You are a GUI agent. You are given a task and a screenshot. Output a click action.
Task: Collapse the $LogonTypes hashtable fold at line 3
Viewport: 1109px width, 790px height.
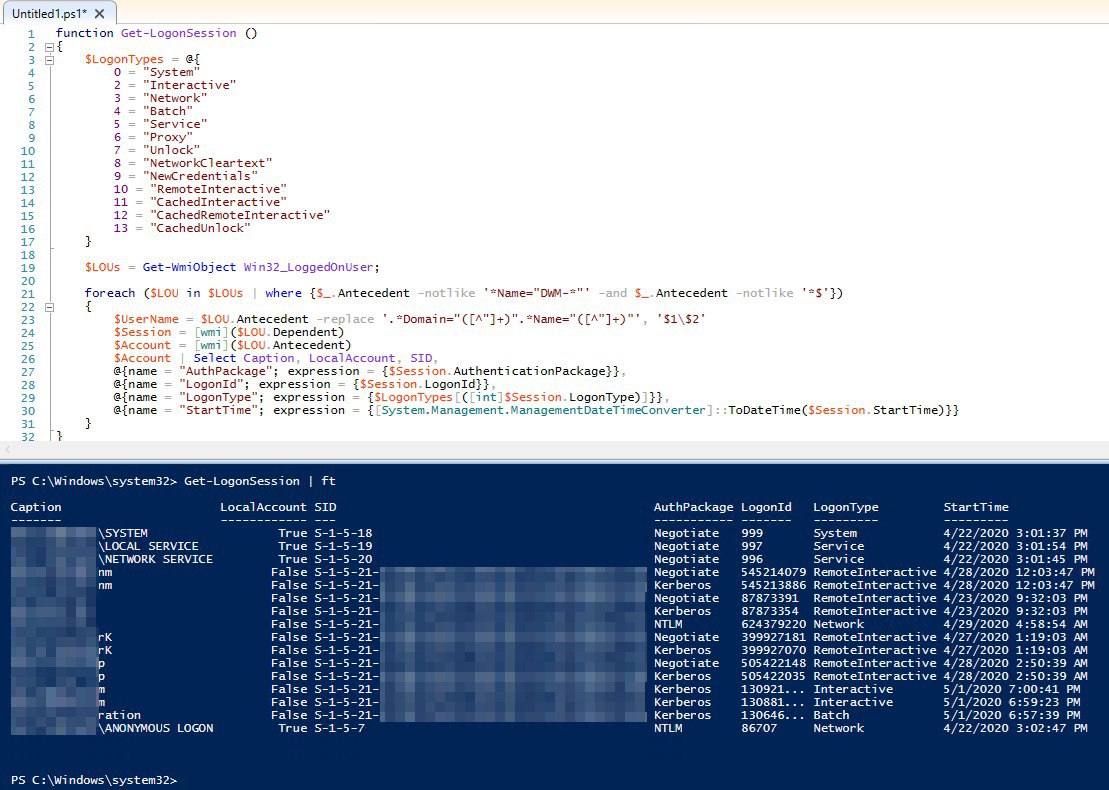point(50,60)
